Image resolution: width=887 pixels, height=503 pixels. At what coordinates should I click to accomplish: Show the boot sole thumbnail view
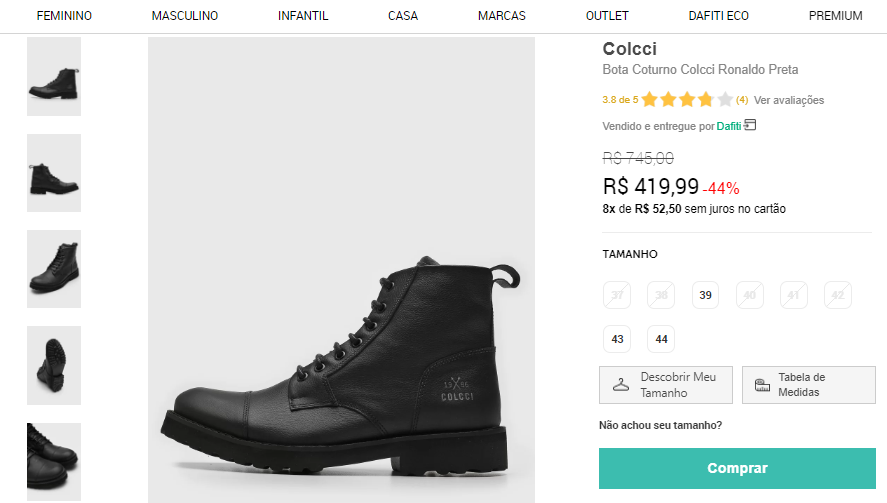coord(54,365)
